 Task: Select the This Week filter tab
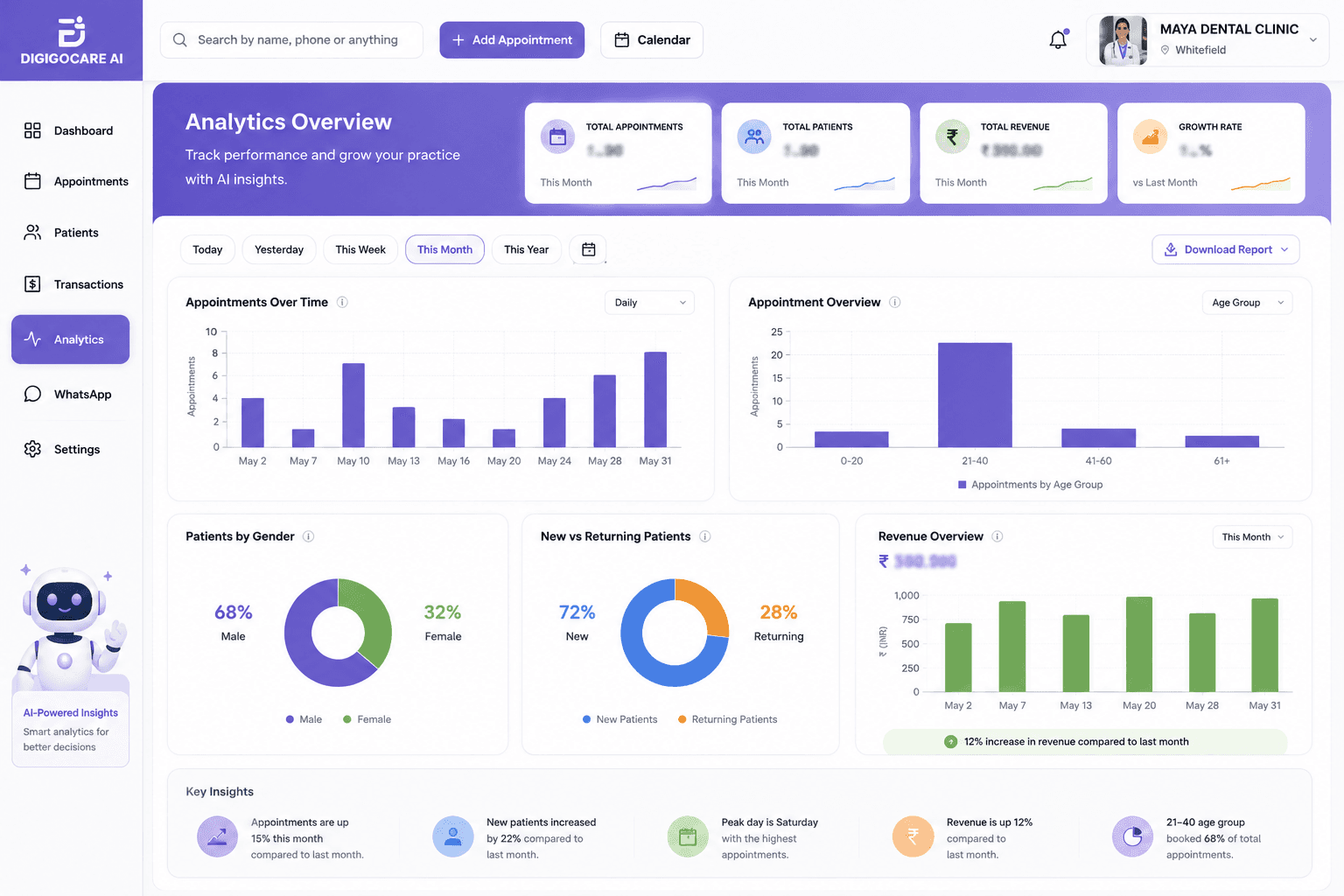tap(360, 249)
